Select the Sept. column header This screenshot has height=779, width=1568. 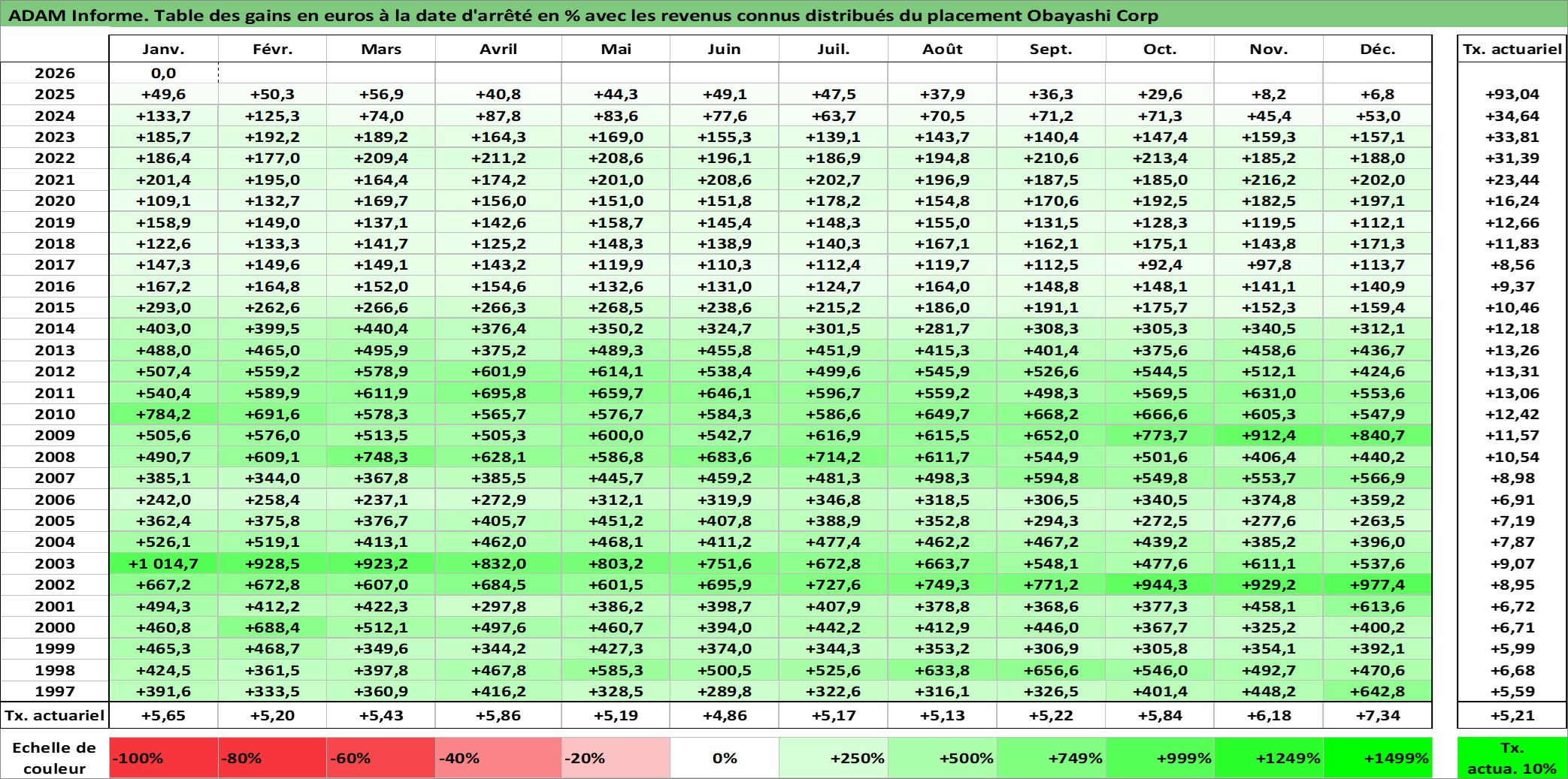[1052, 49]
